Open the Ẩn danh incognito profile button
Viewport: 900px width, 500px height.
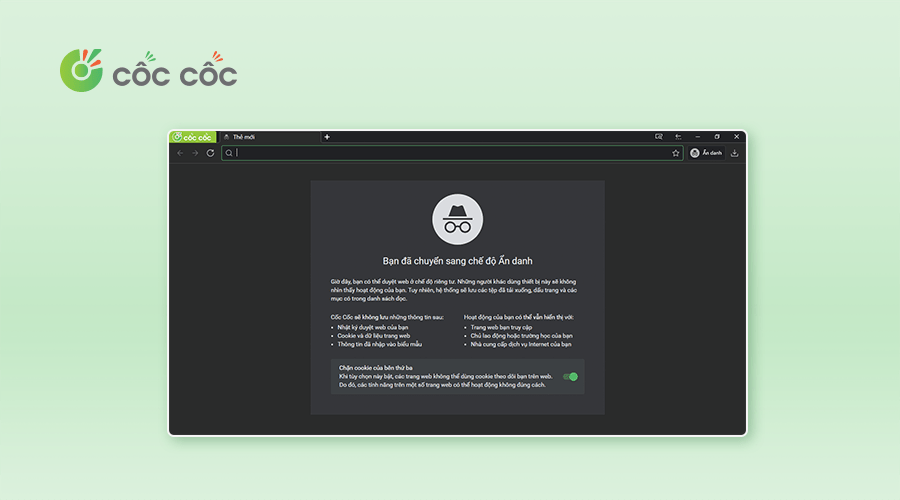coord(706,153)
